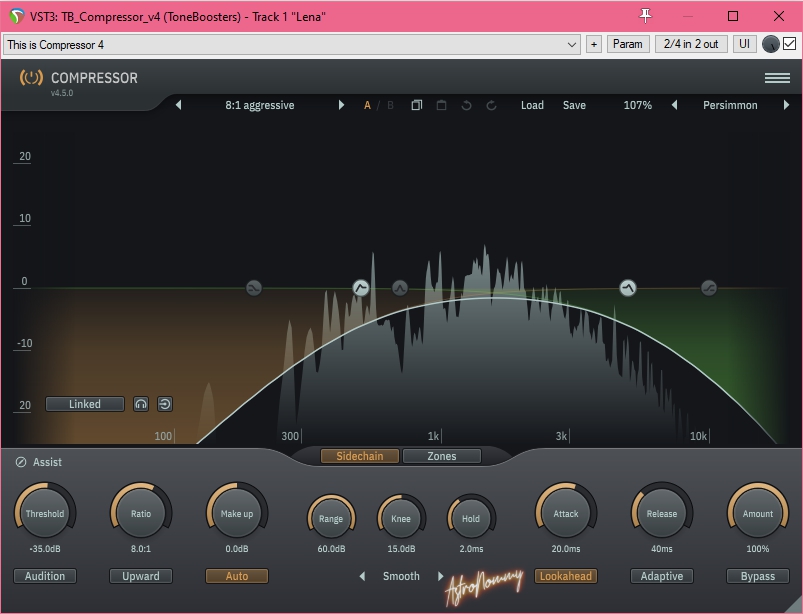This screenshot has width=803, height=614.
Task: Click the Release knob
Action: pos(662,513)
